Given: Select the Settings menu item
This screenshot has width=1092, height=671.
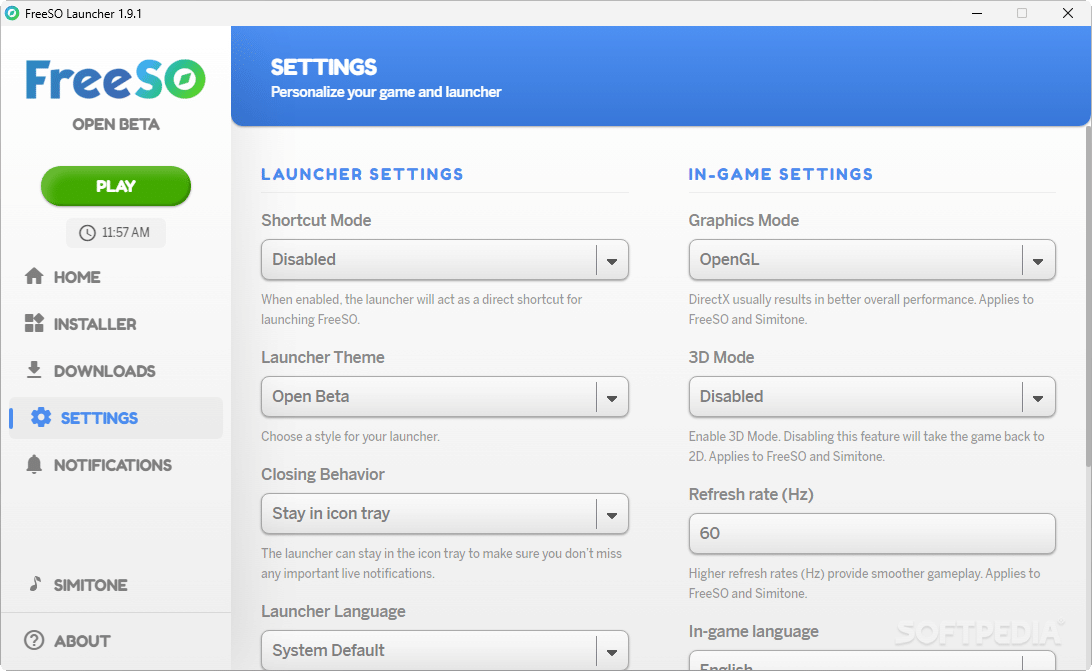Looking at the screenshot, I should pos(116,418).
